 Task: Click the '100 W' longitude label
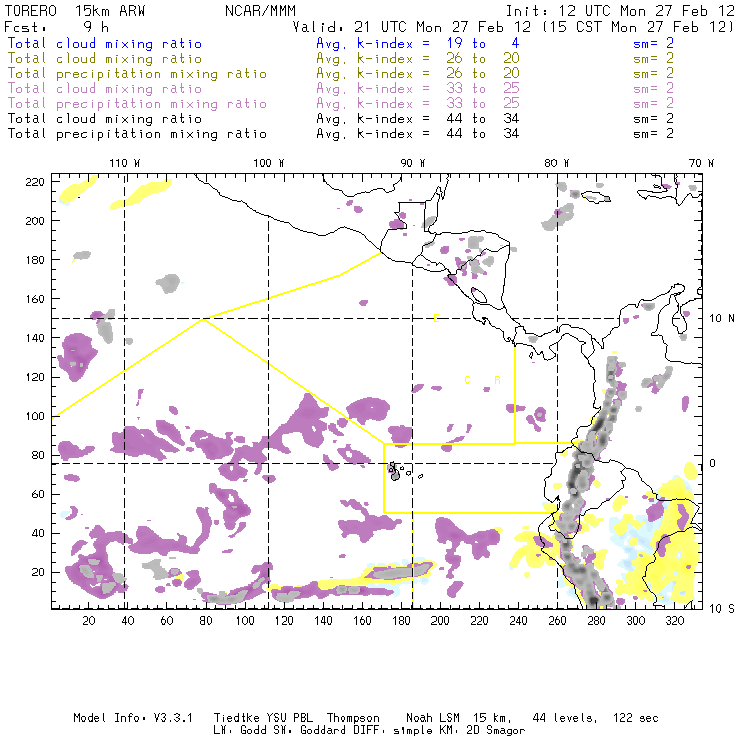pyautogui.click(x=269, y=163)
